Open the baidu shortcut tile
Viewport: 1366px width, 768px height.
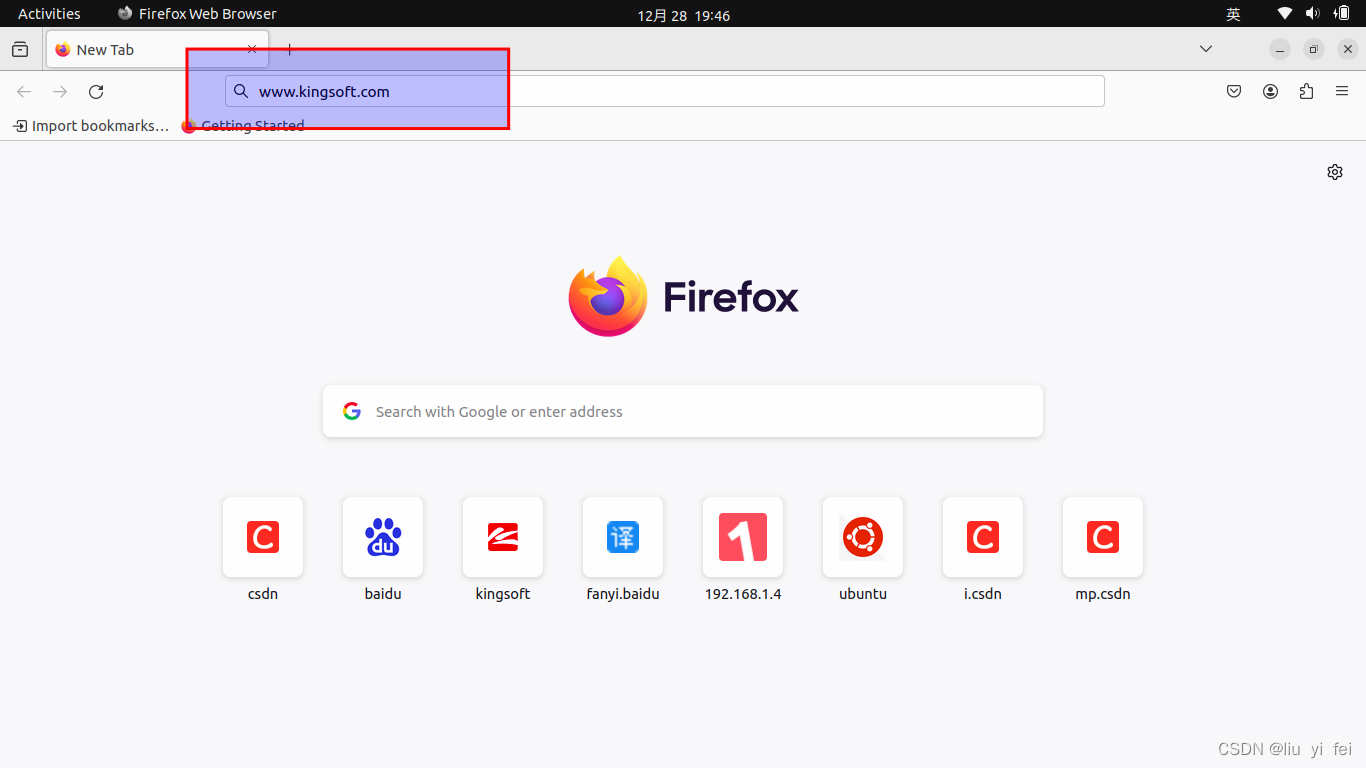point(383,537)
